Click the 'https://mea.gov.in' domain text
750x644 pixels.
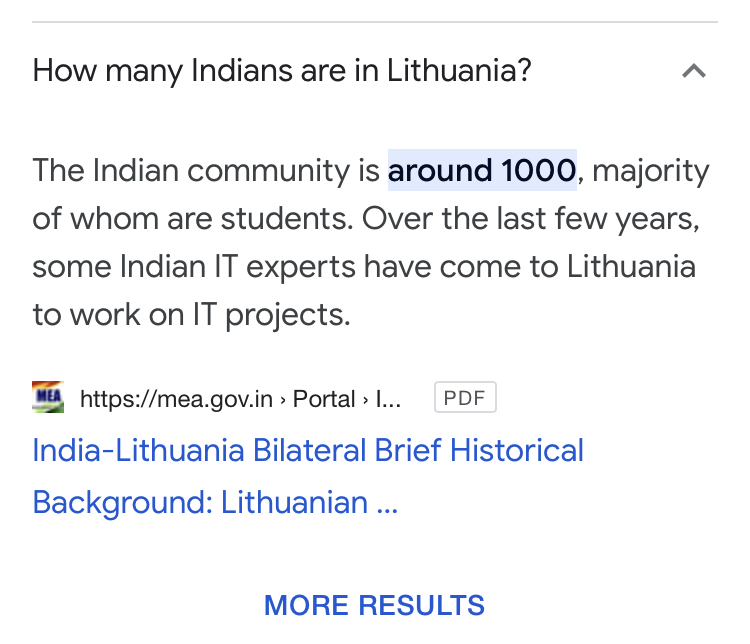[x=176, y=399]
